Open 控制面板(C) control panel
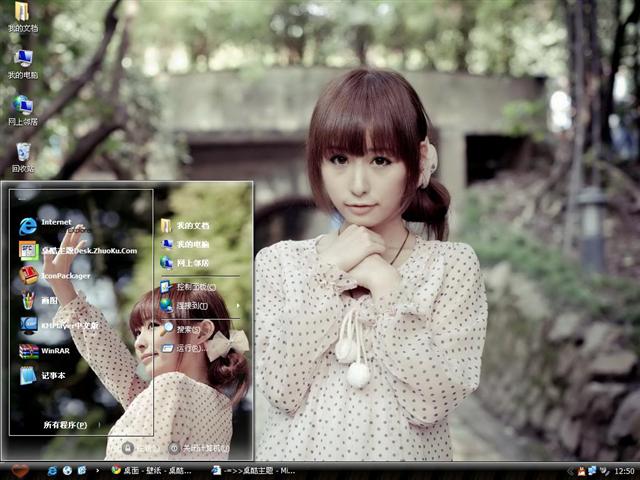Screen dimensions: 640x480 [x=188, y=287]
